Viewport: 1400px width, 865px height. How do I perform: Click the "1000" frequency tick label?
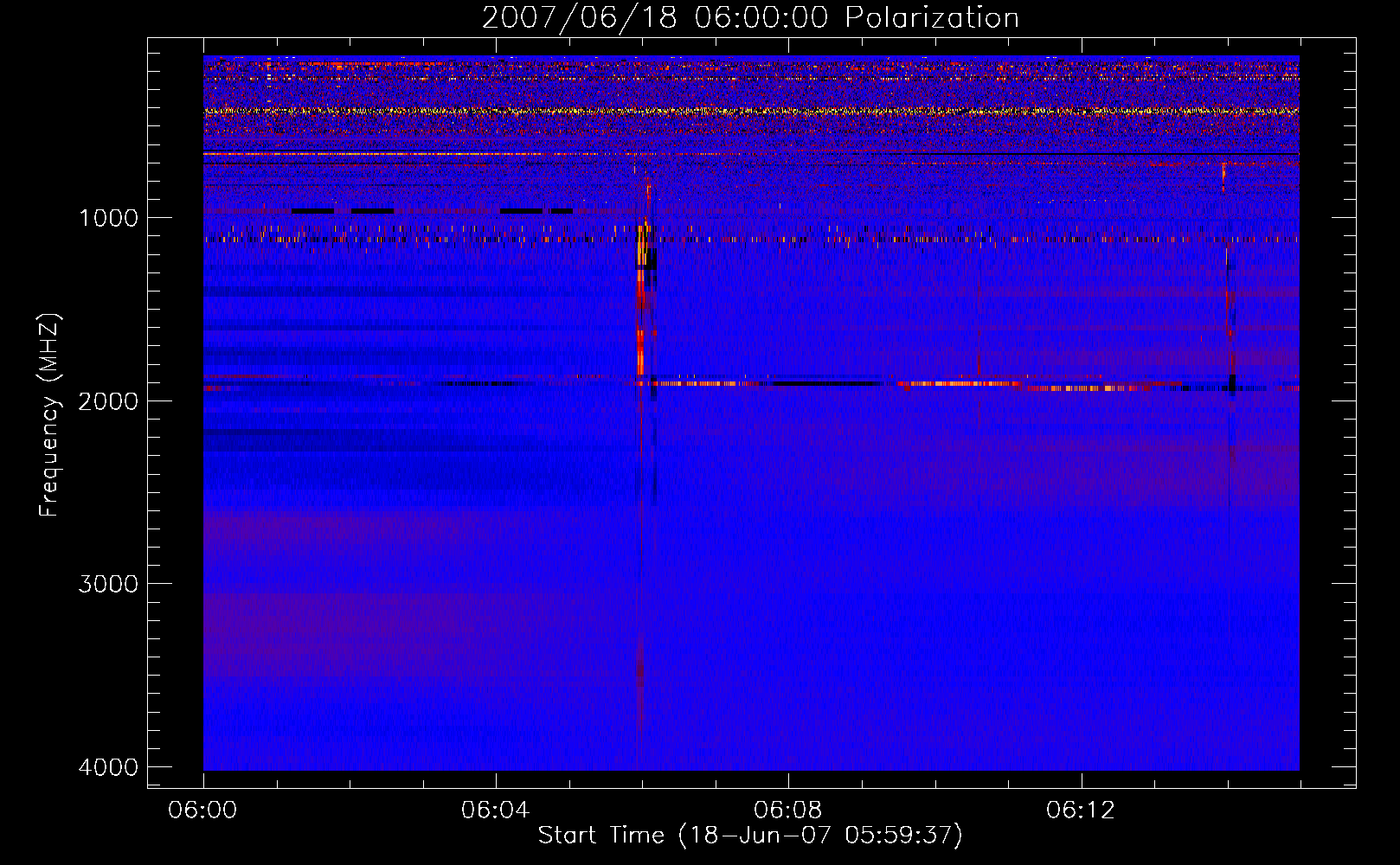point(108,218)
